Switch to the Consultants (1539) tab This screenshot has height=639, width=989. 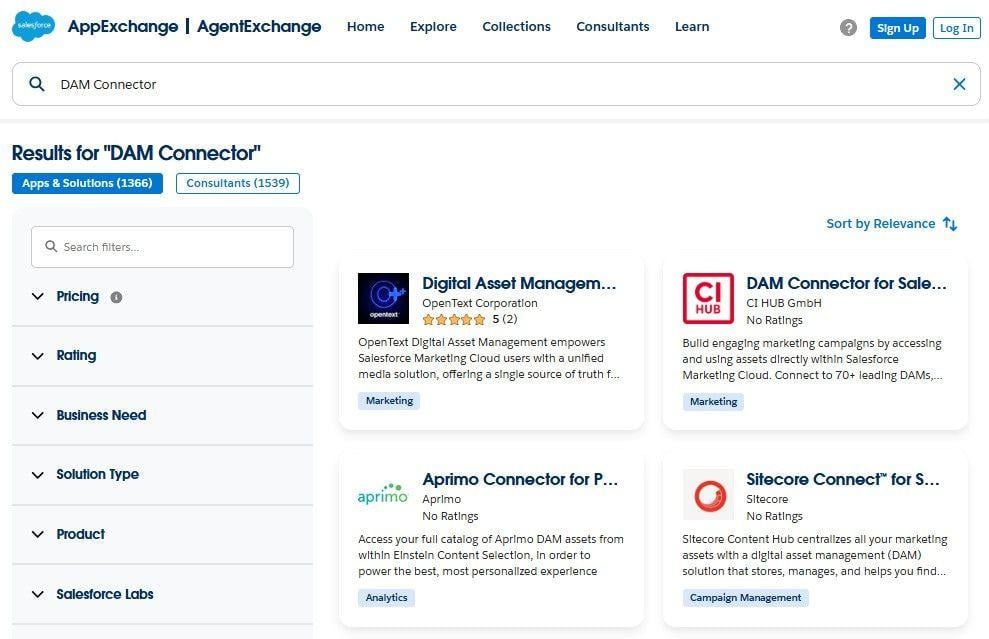pos(237,183)
